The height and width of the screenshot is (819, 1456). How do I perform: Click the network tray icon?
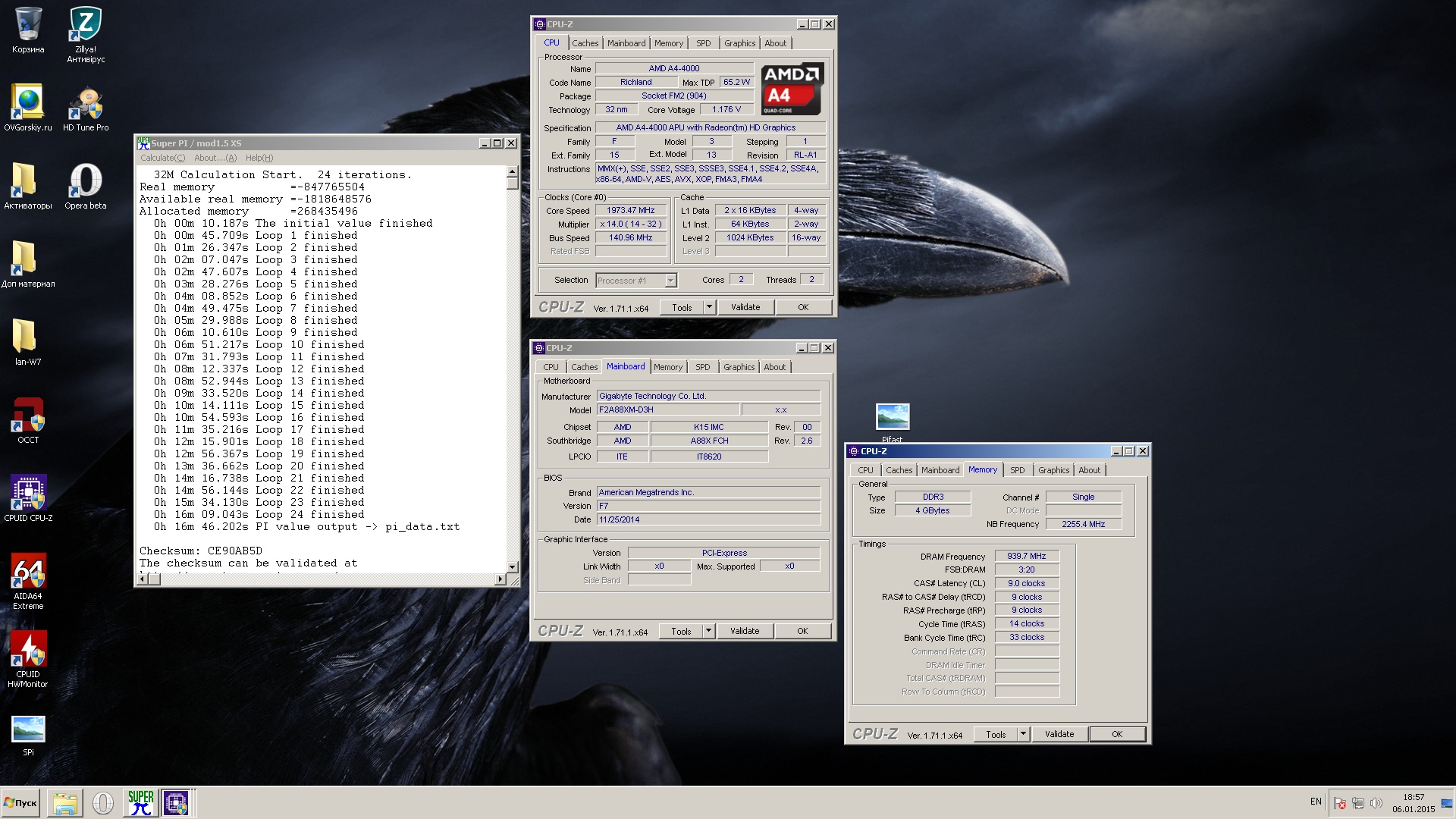point(1358,803)
